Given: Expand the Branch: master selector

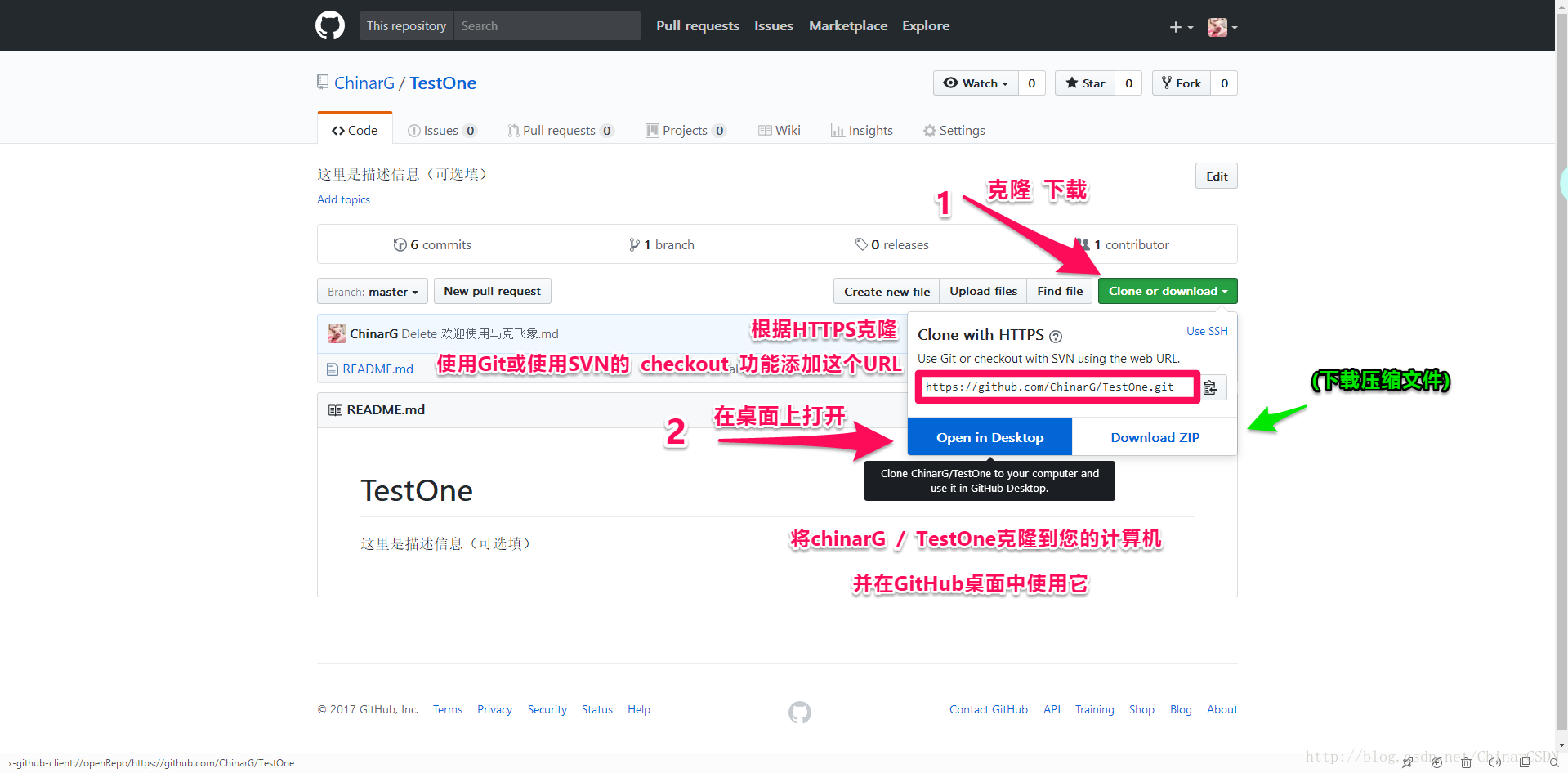Looking at the screenshot, I should [x=373, y=292].
